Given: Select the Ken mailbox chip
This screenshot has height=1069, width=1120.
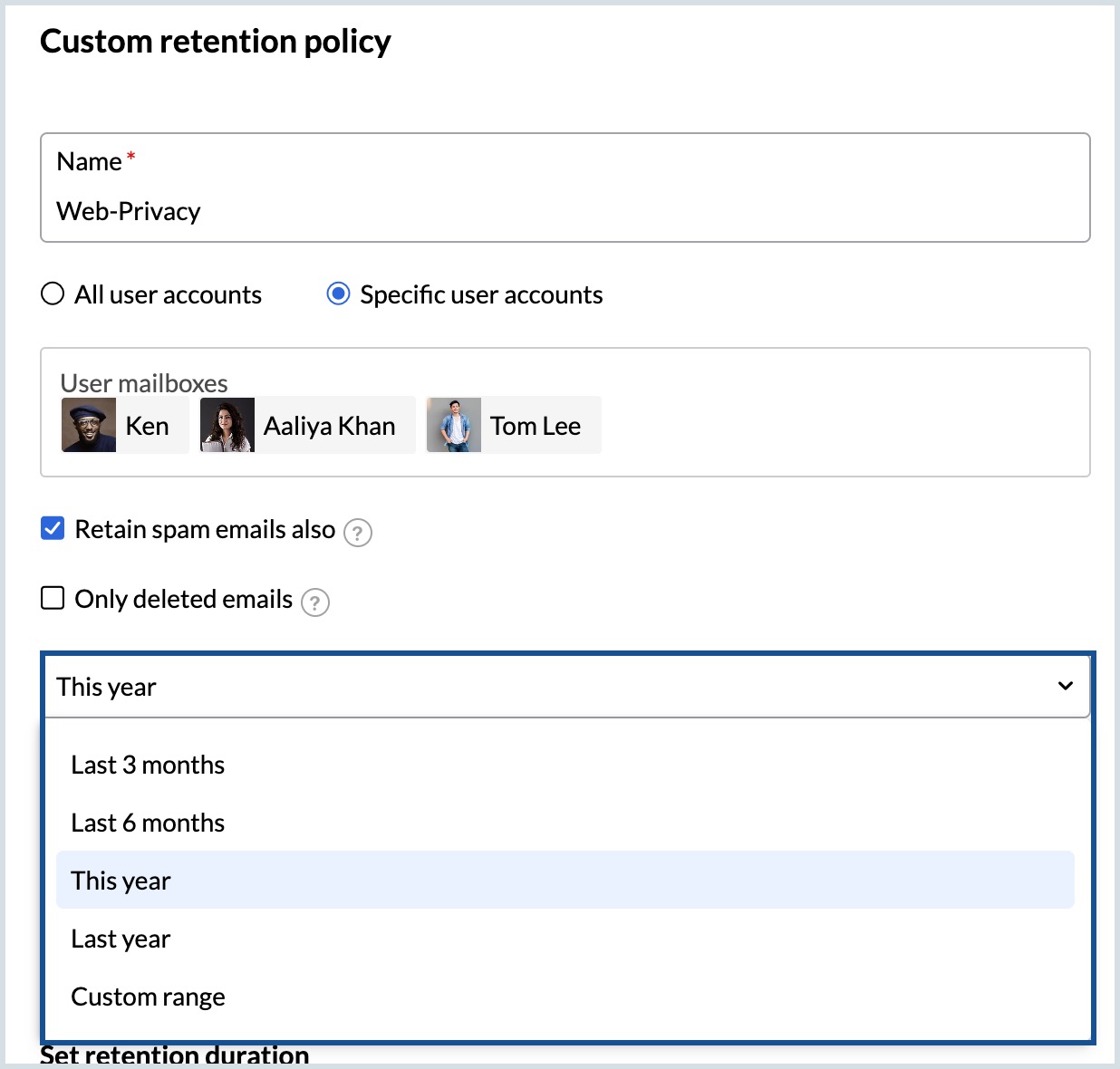Looking at the screenshot, I should (x=124, y=424).
